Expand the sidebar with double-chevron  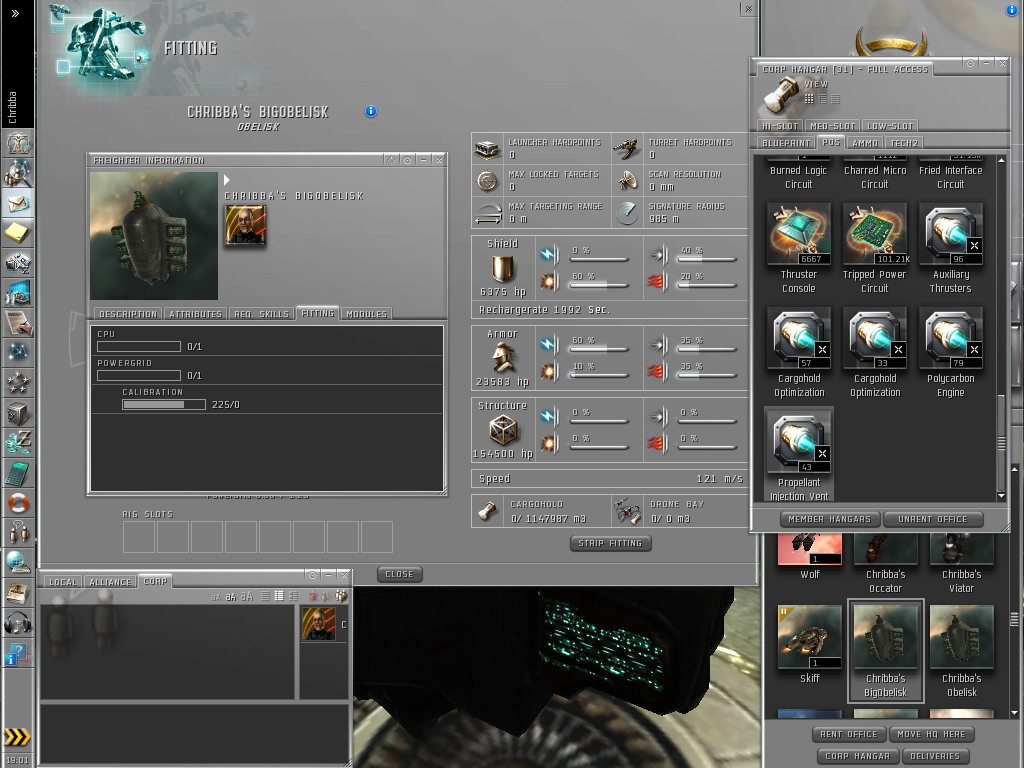(x=16, y=13)
